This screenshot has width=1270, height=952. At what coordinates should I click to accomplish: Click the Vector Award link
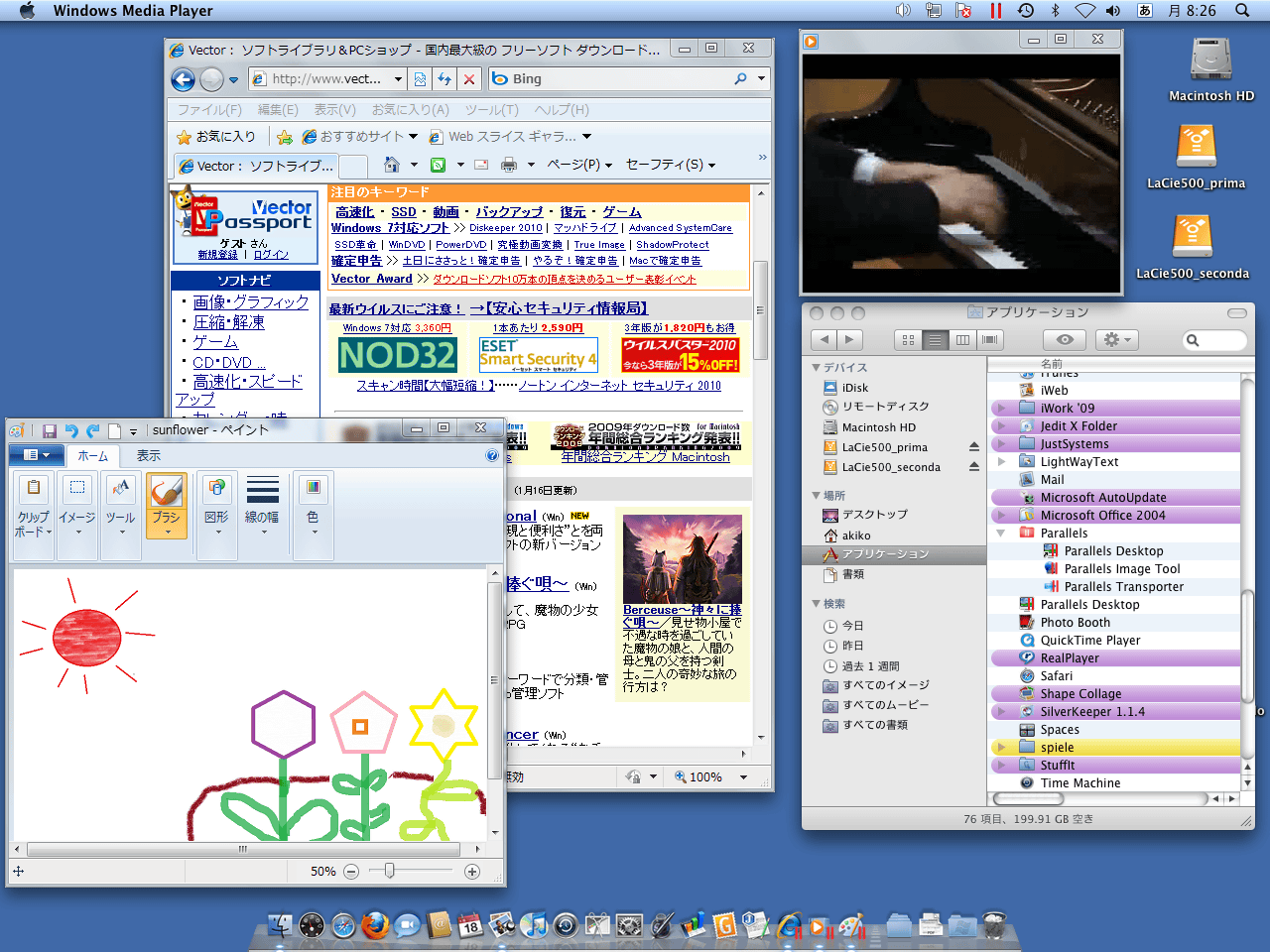coord(372,279)
